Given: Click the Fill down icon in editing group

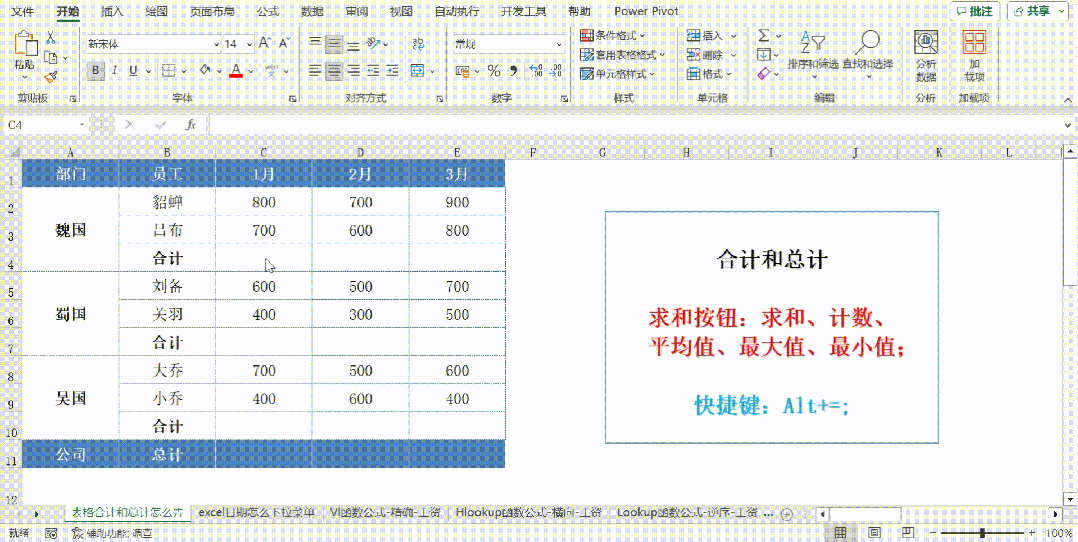Looking at the screenshot, I should [x=764, y=54].
